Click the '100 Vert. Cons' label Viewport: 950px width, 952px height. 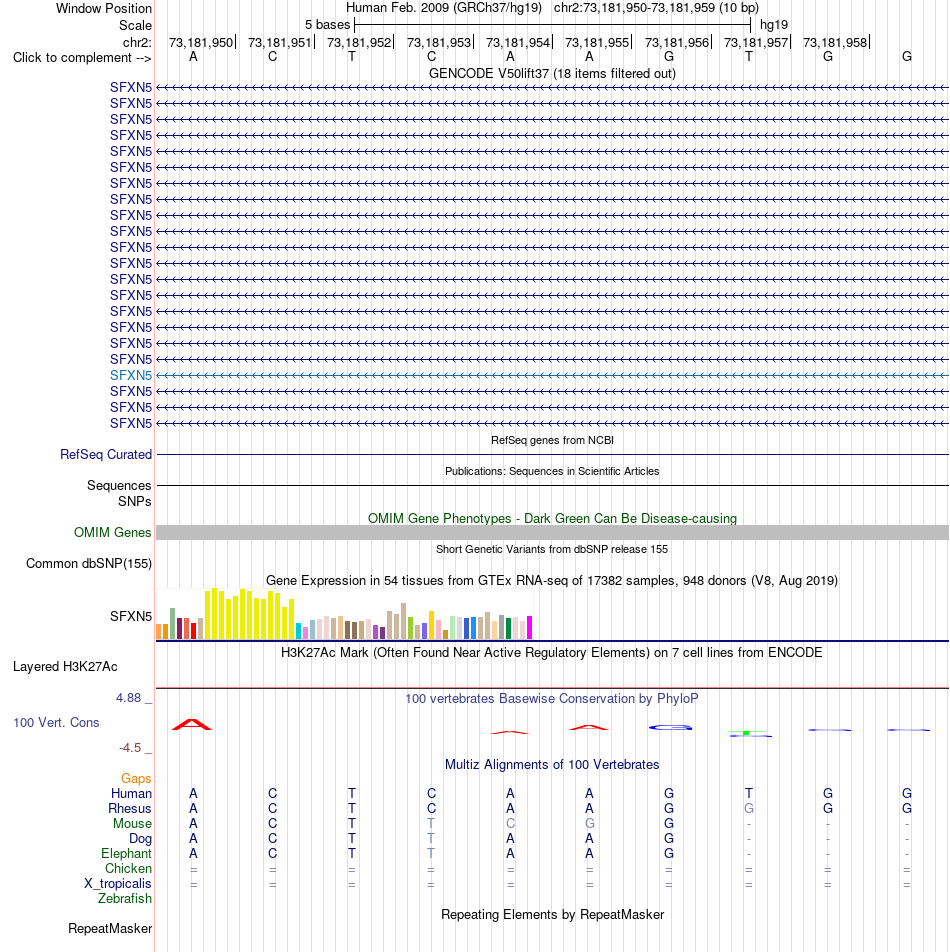click(x=56, y=722)
